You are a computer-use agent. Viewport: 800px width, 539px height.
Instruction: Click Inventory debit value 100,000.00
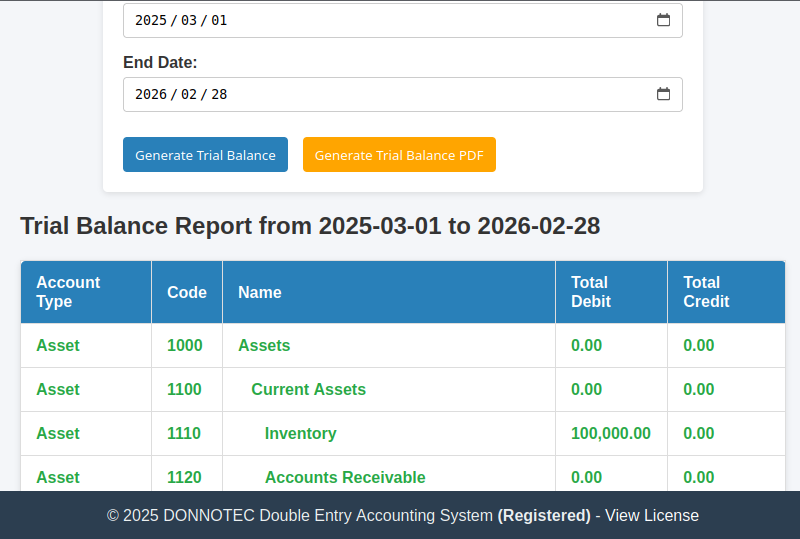pyautogui.click(x=611, y=433)
